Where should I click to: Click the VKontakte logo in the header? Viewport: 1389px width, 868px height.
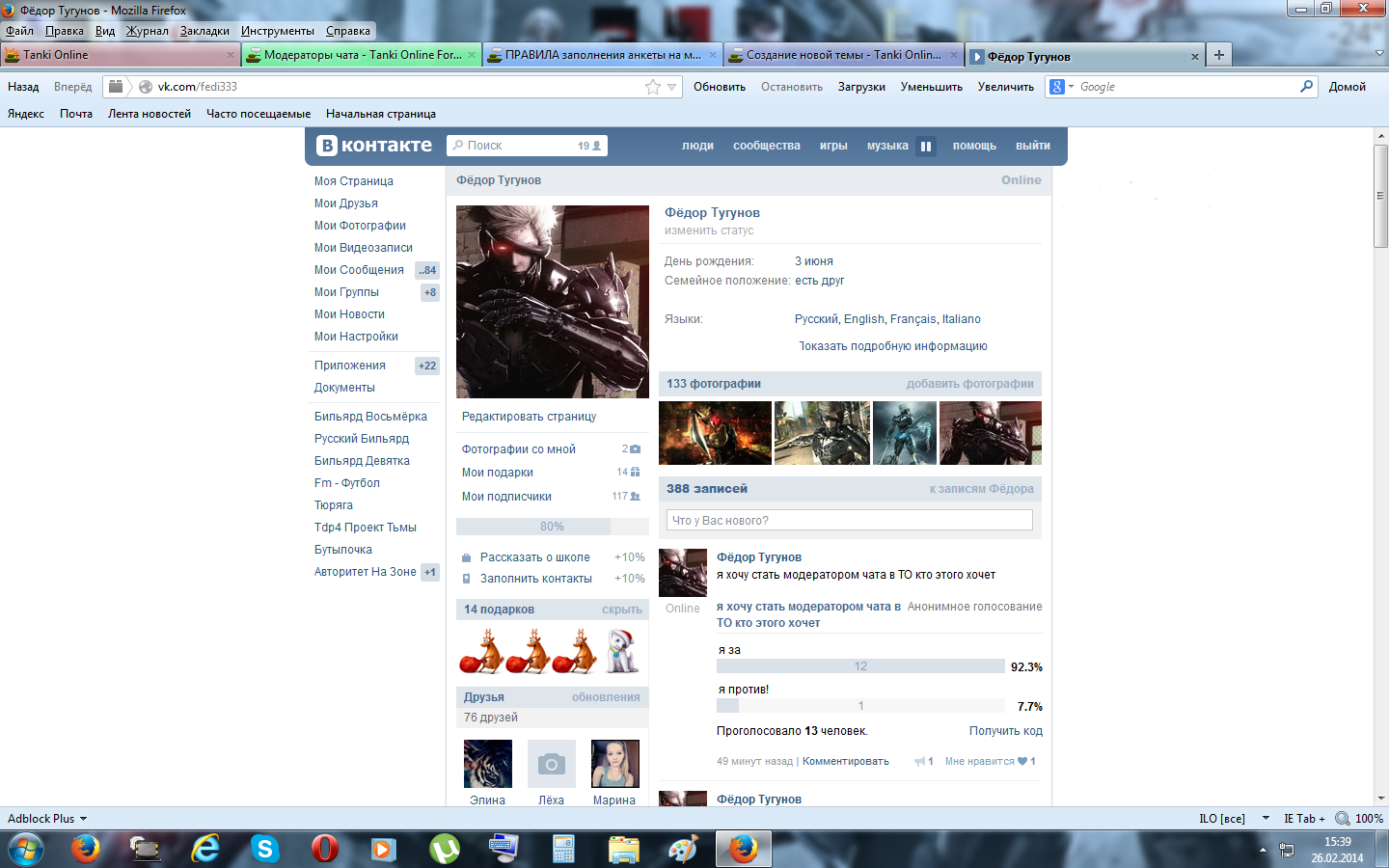(x=374, y=146)
